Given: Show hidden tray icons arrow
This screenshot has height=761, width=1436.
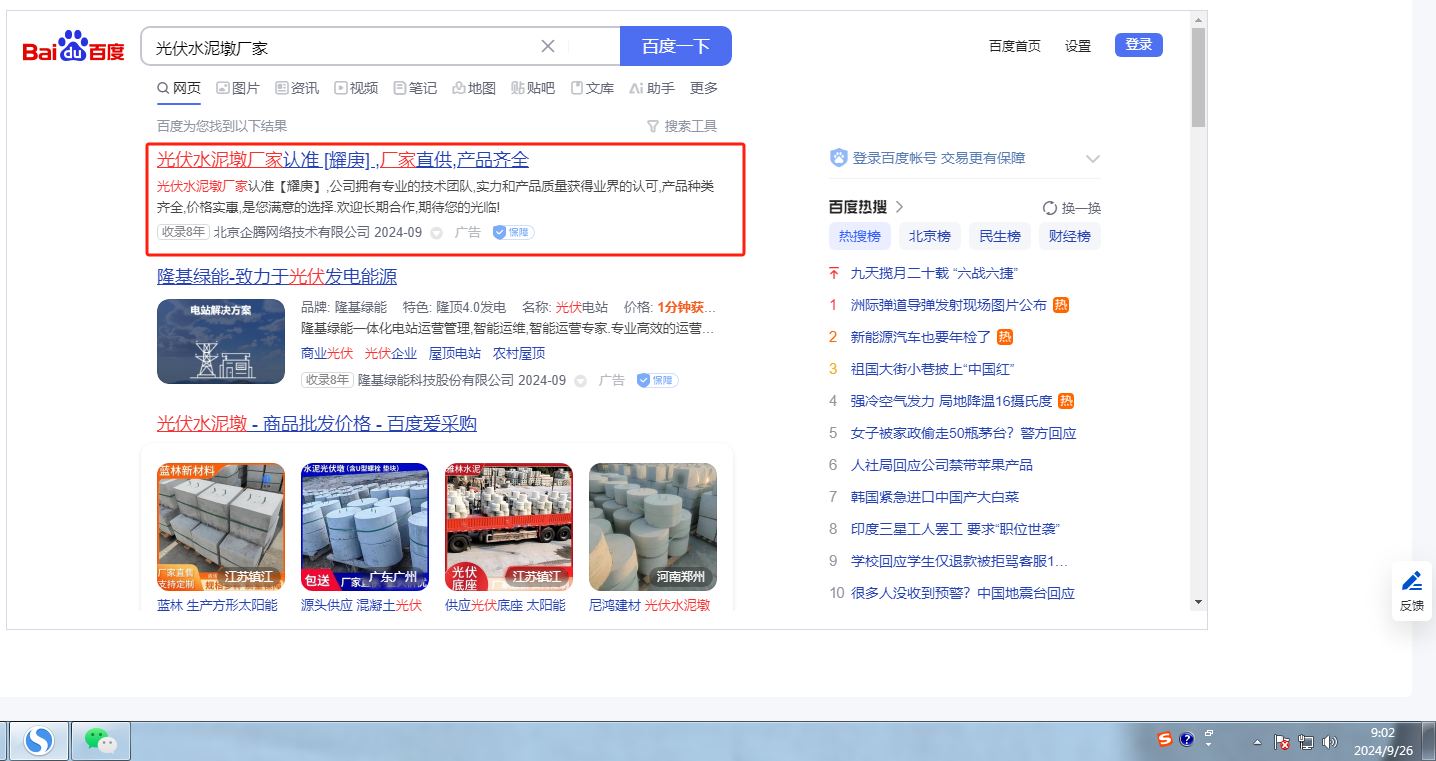Looking at the screenshot, I should tap(1258, 742).
